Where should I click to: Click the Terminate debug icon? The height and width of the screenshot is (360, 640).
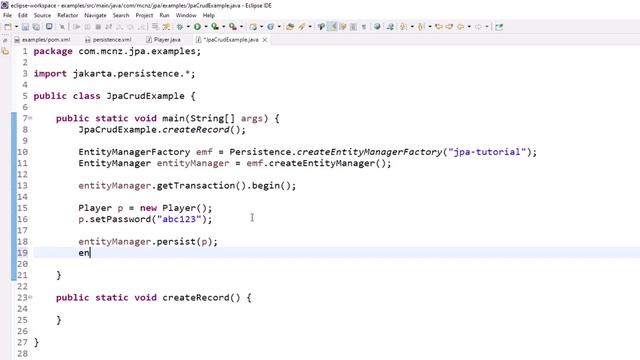(98, 27)
